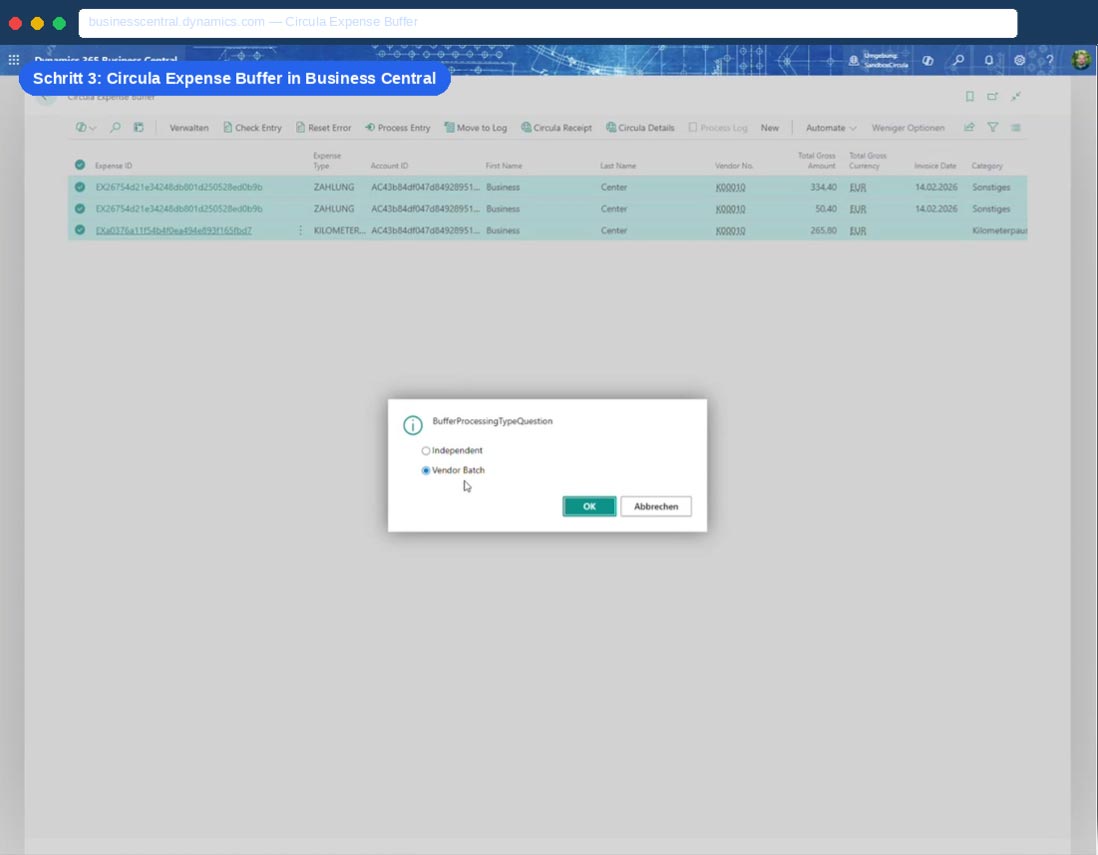Click the New menu item
The height and width of the screenshot is (855, 1098).
coord(770,127)
